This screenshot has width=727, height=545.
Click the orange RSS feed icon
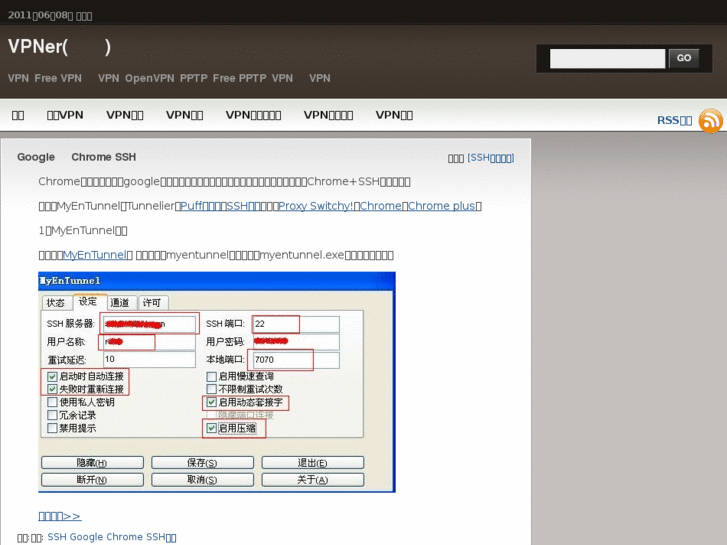point(710,121)
